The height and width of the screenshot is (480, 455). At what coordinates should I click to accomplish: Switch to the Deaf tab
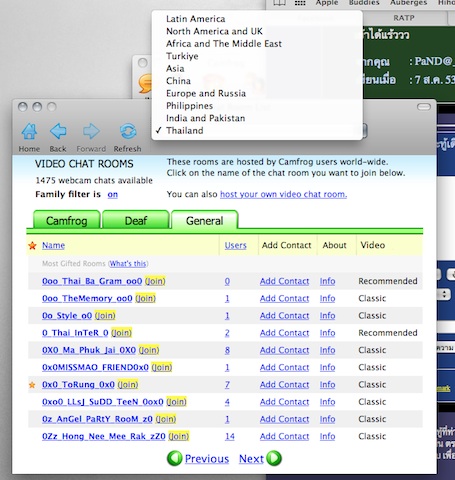[136, 220]
